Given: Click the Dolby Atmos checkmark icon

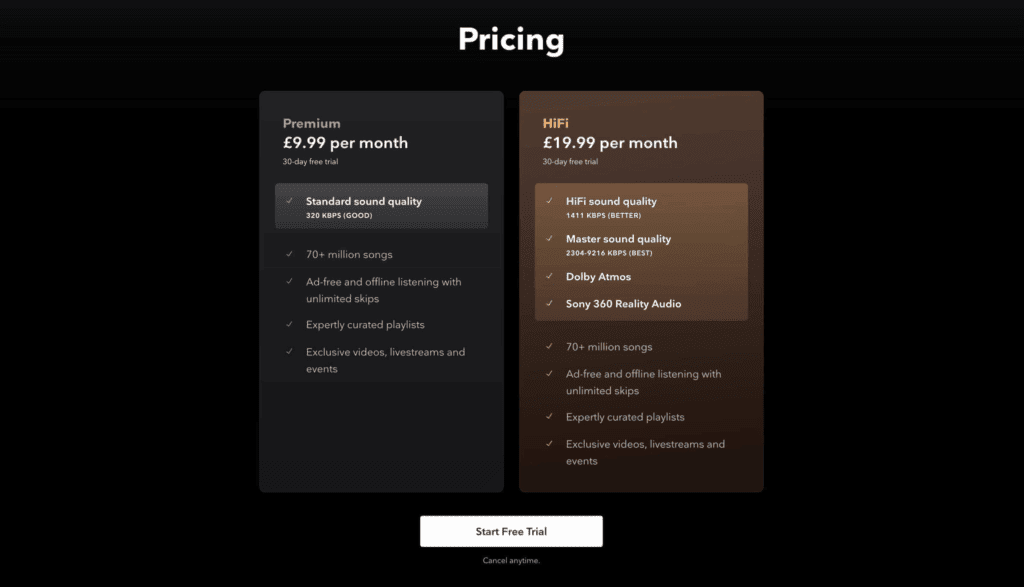Looking at the screenshot, I should coord(549,276).
